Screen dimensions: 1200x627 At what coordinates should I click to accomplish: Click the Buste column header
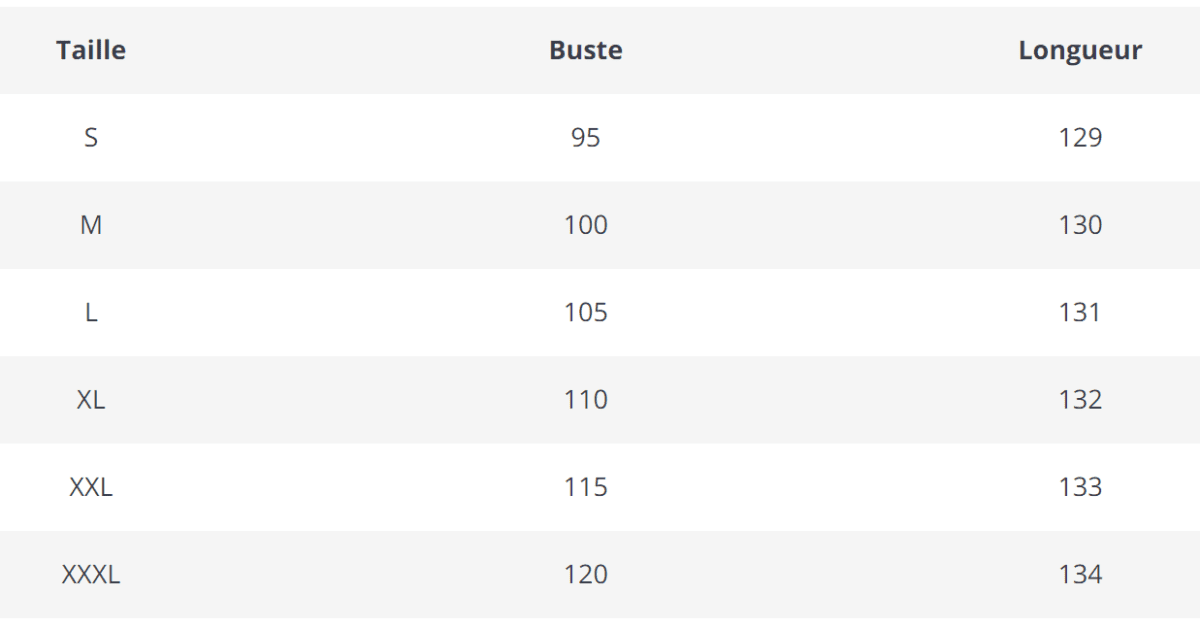[585, 50]
